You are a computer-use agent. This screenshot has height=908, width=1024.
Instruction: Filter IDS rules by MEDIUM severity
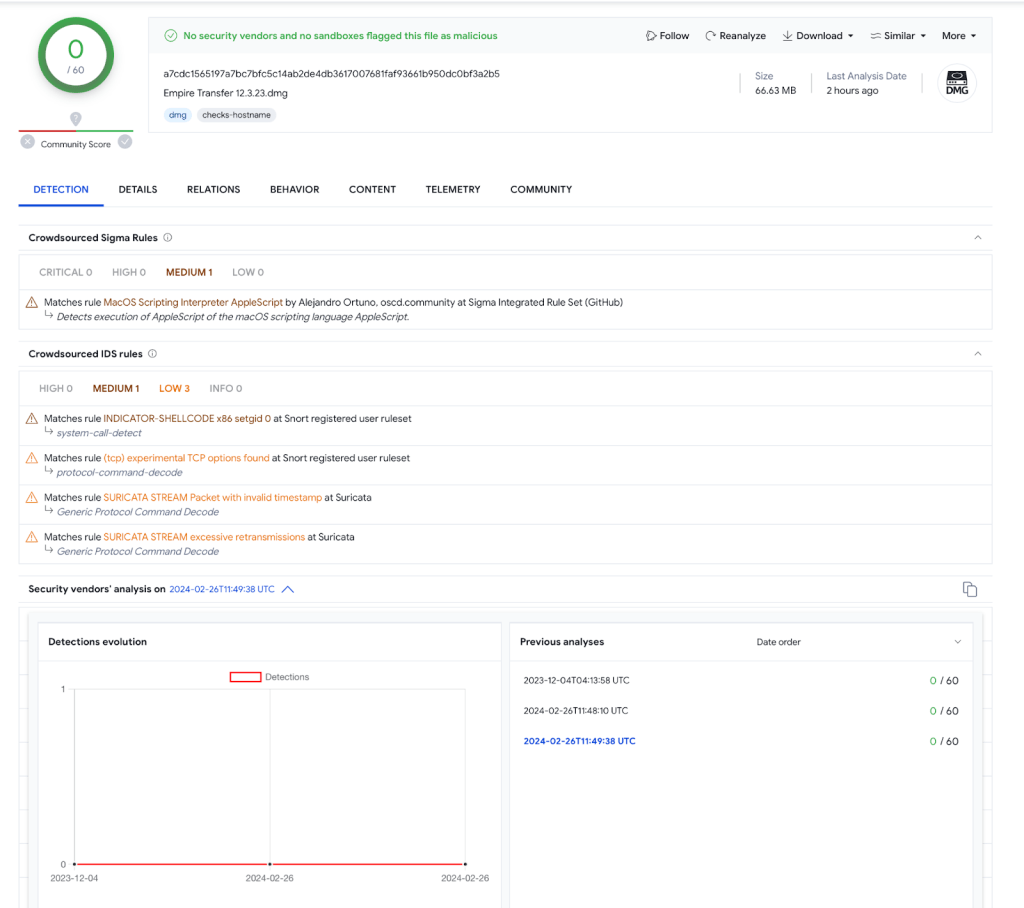[x=115, y=388]
